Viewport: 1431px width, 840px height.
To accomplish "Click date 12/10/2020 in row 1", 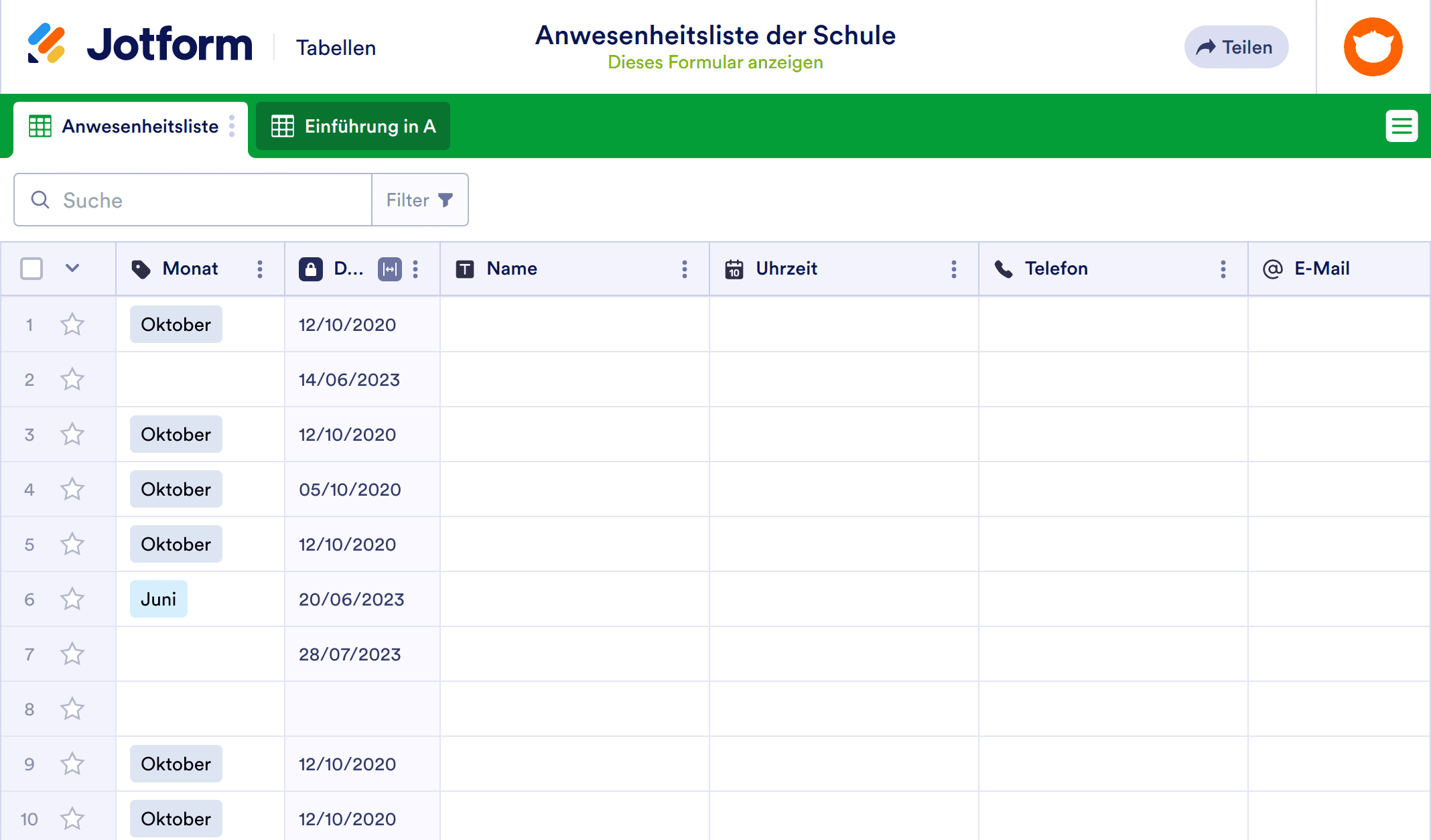I will click(x=347, y=324).
